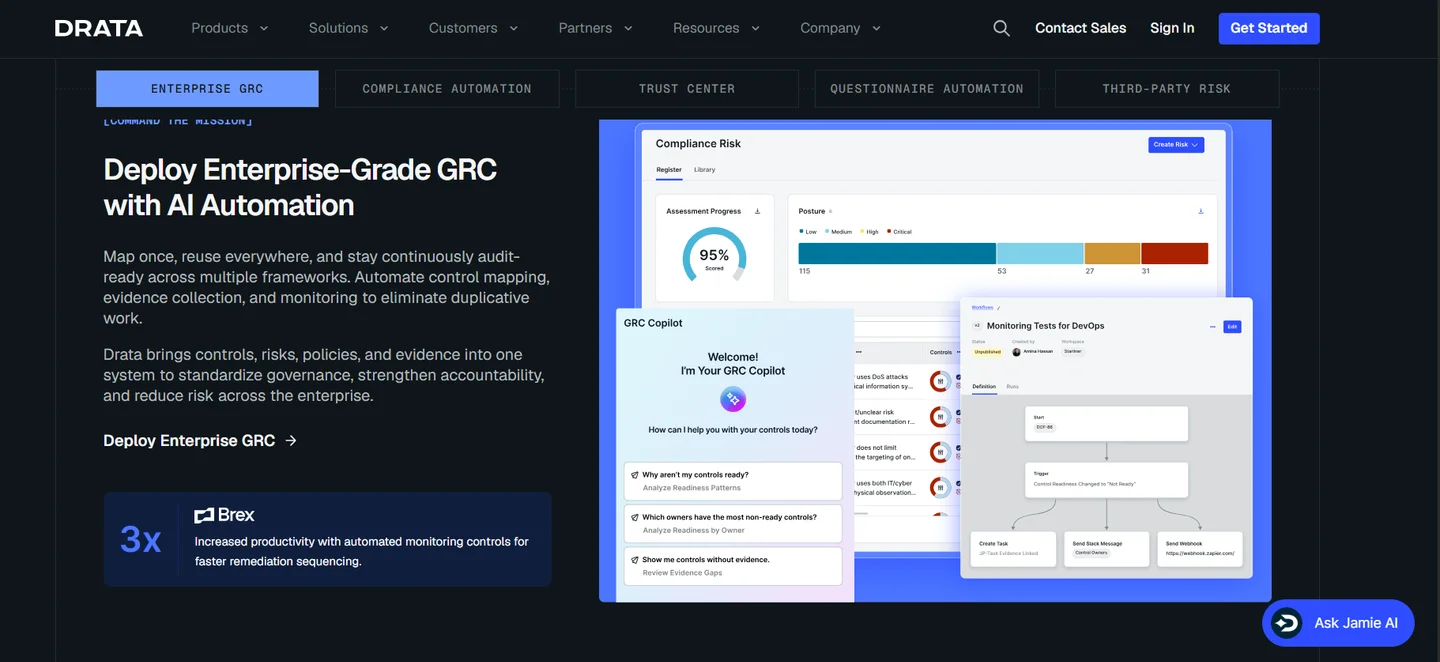Open the search icon in header
Image resolution: width=1440 pixels, height=662 pixels.
pos(1001,28)
